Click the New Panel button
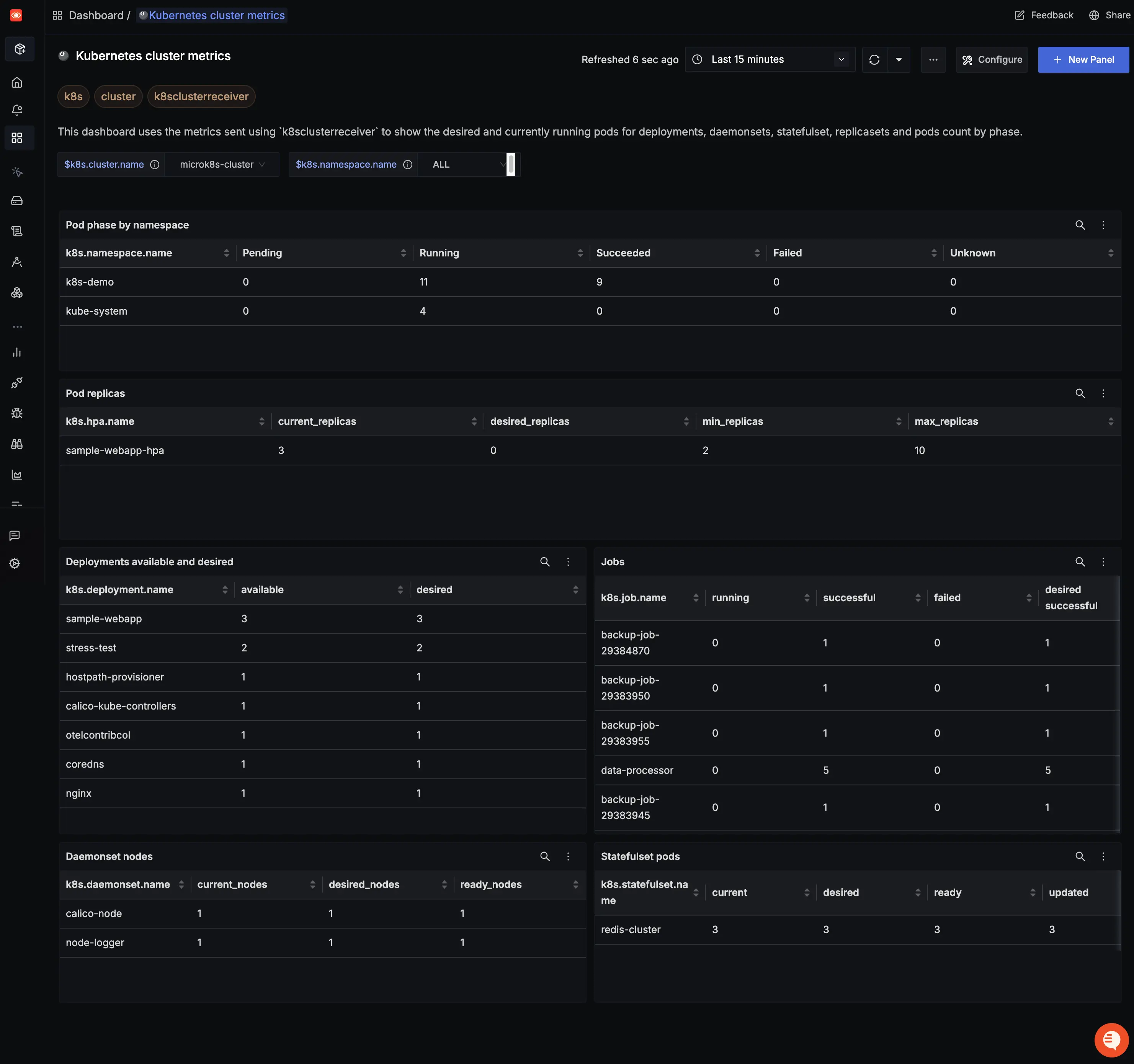Screen dimensions: 1134x1064 coord(1083,59)
